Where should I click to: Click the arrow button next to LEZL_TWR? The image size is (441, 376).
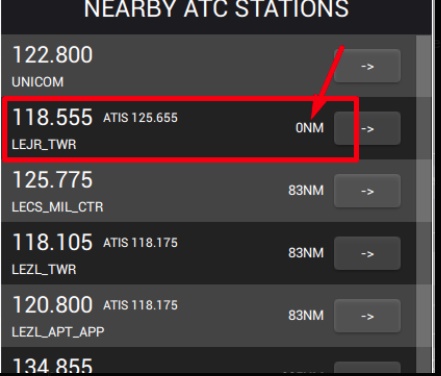click(367, 253)
